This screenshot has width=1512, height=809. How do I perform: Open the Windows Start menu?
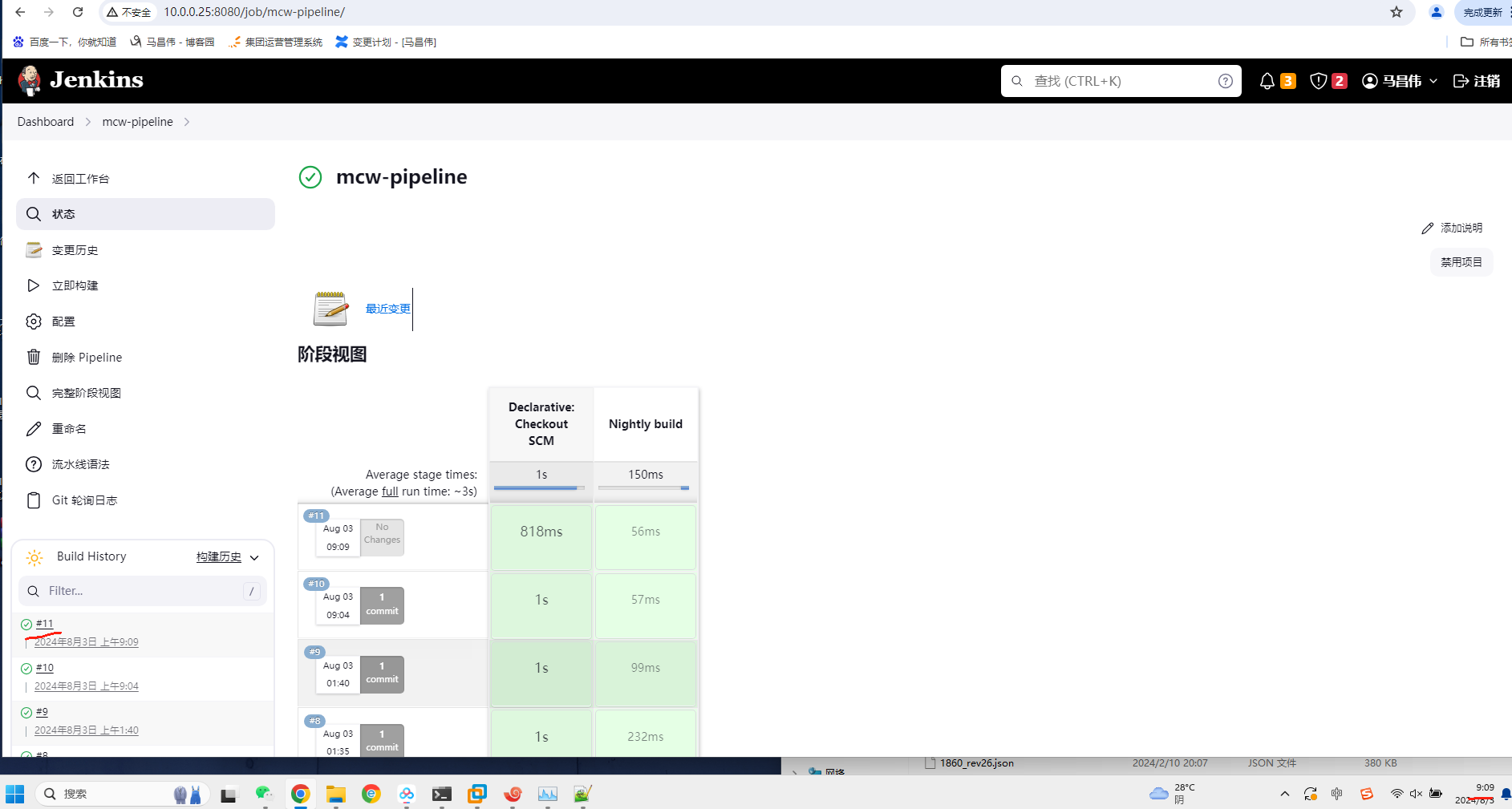click(15, 794)
